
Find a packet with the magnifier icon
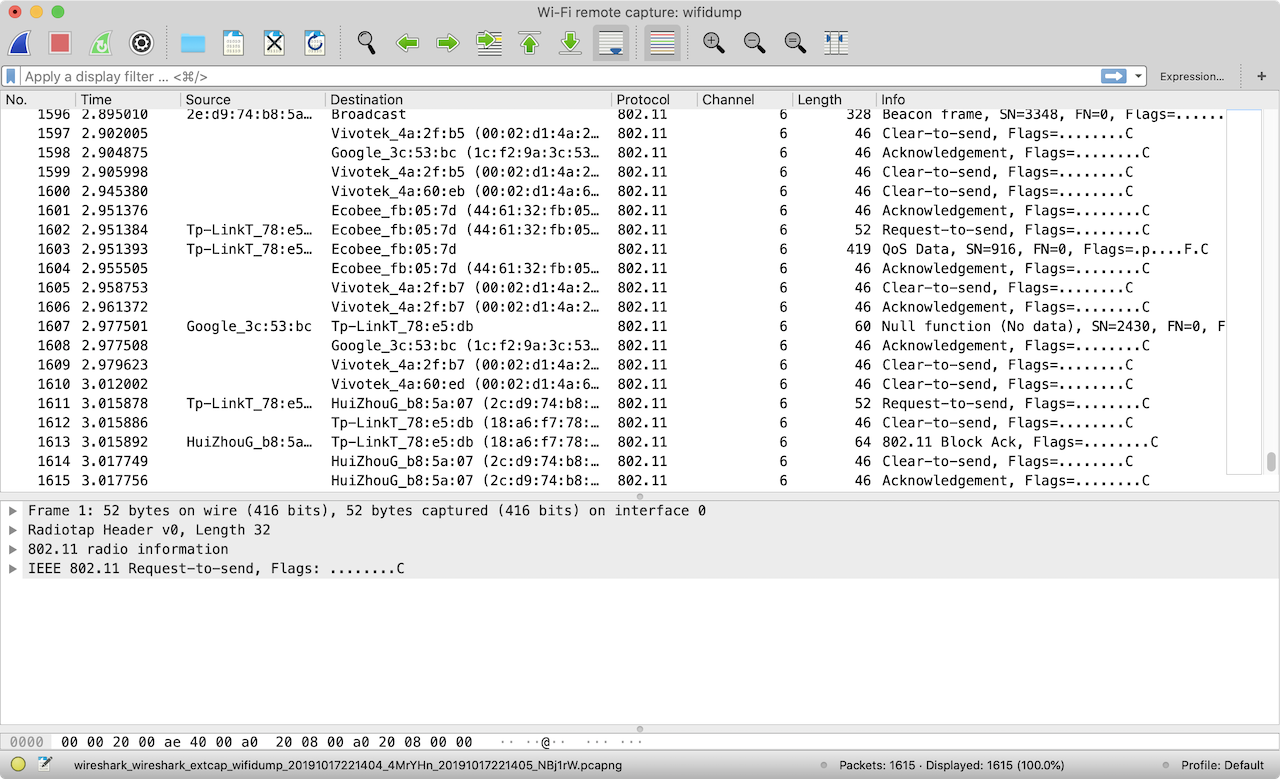pos(367,43)
